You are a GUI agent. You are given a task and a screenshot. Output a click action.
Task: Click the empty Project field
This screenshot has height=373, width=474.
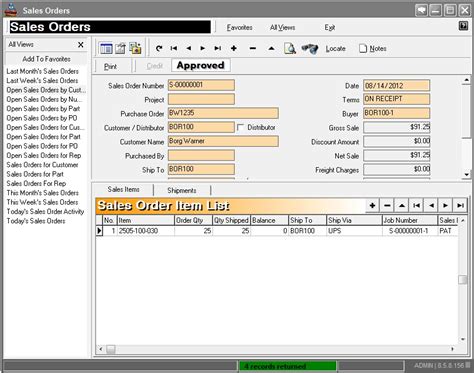[201, 99]
